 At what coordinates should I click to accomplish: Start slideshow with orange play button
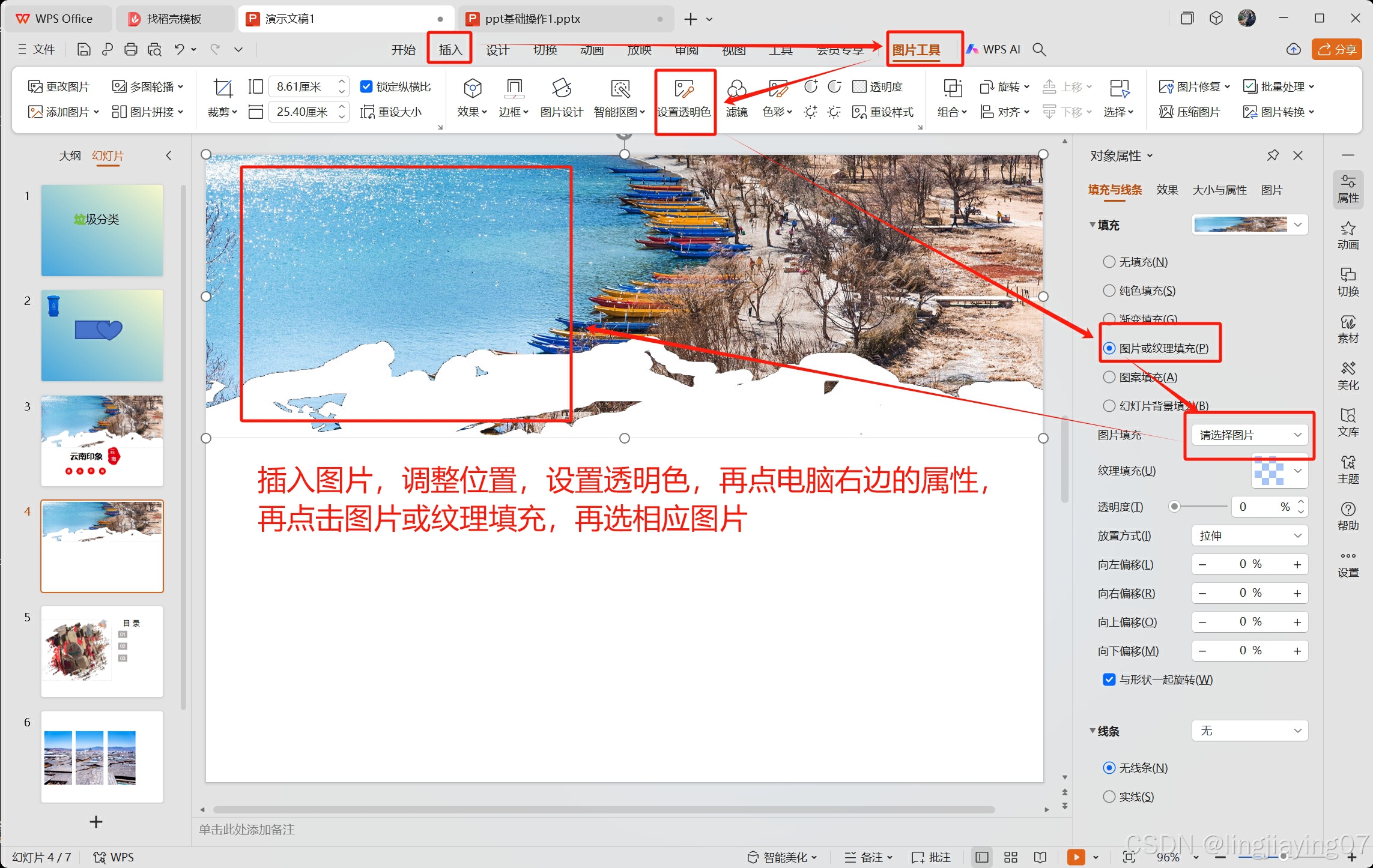1075,857
